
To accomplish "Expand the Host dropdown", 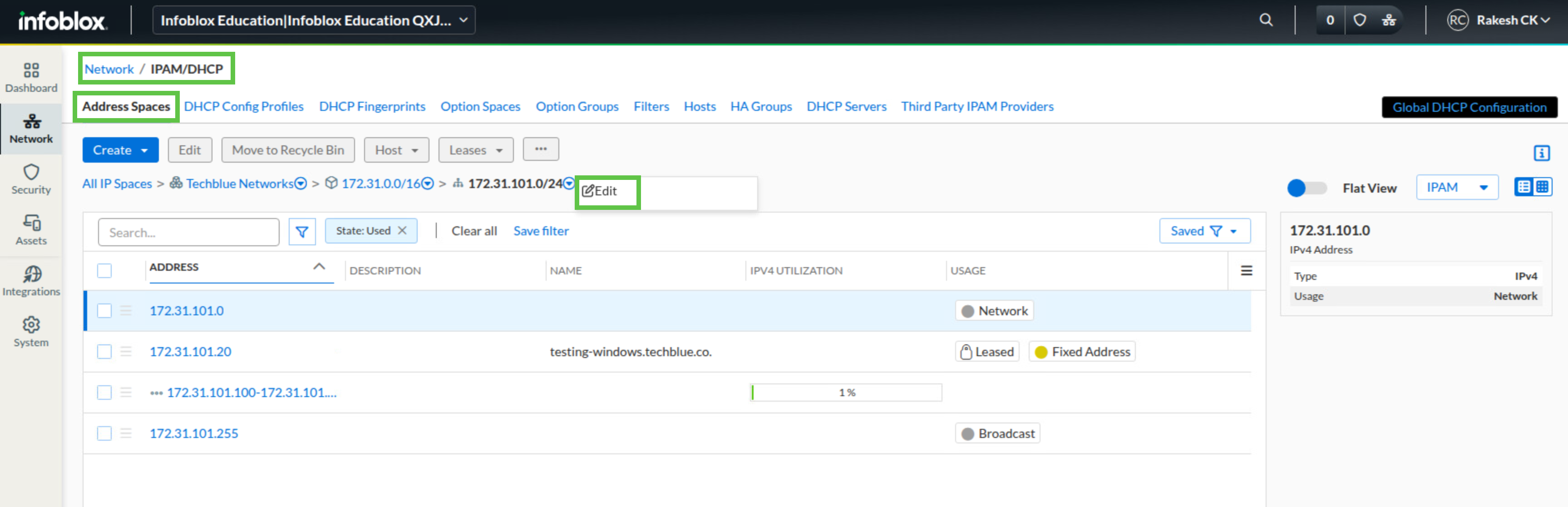I will [396, 150].
